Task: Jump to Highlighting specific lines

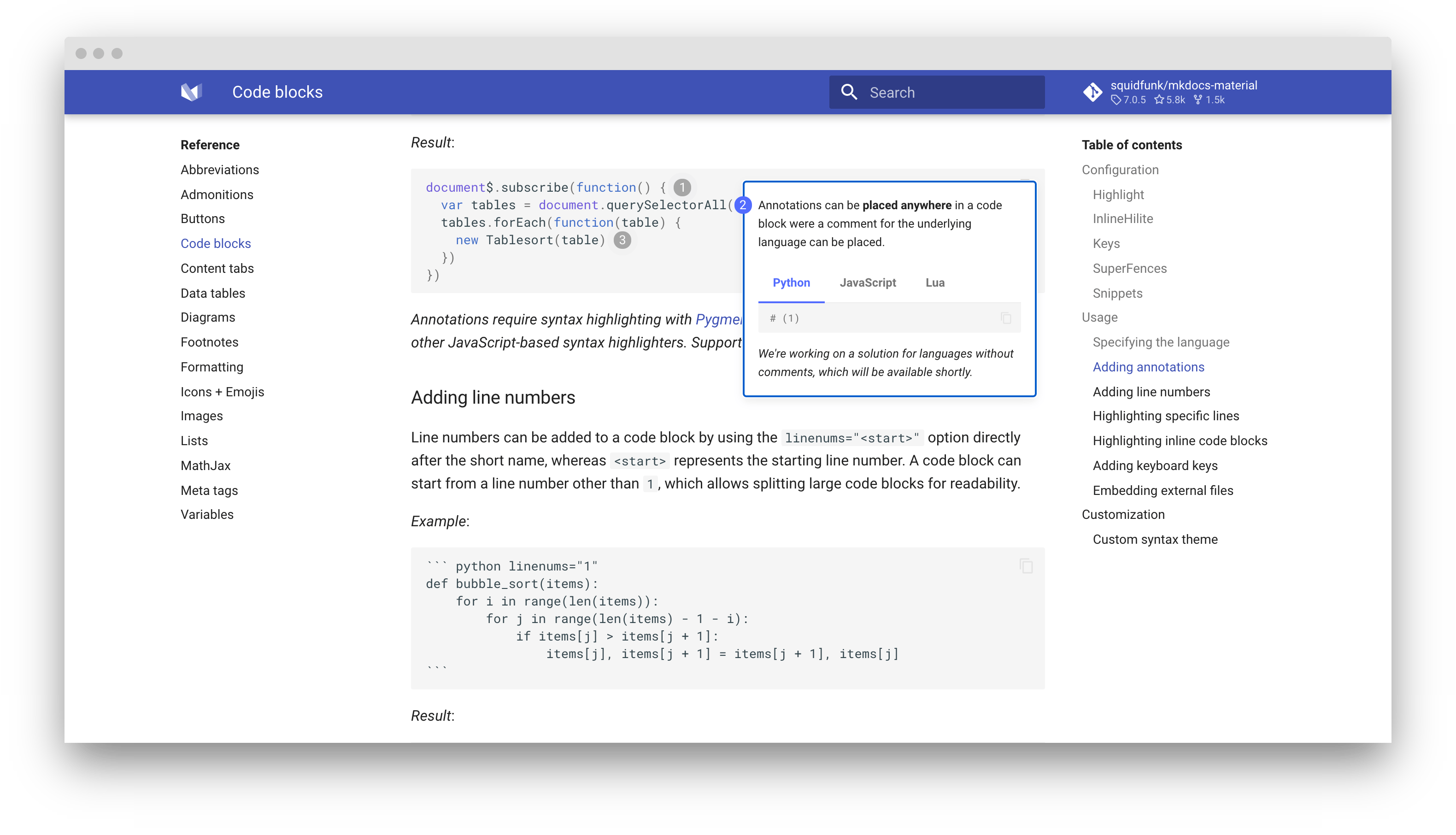Action: coord(1165,416)
